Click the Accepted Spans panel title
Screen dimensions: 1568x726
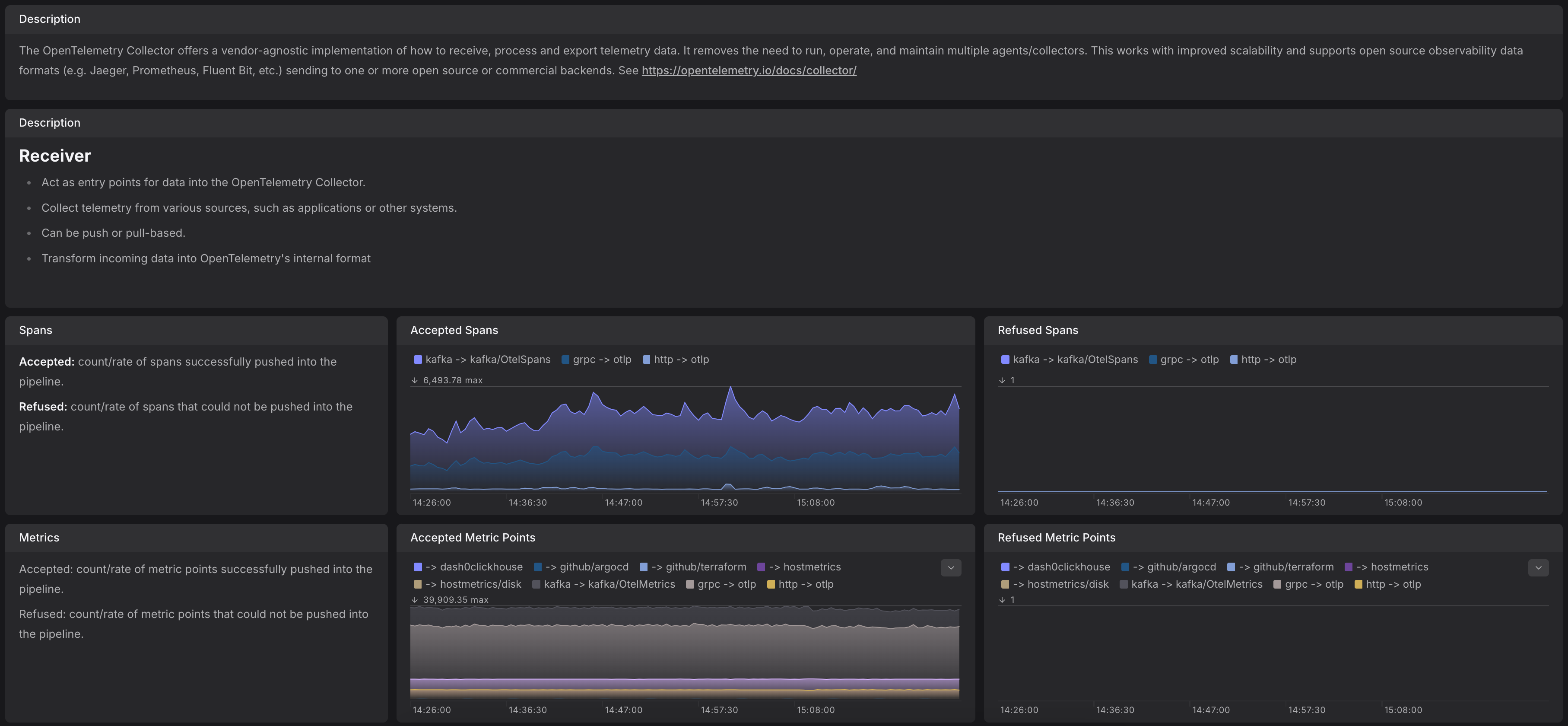click(454, 330)
